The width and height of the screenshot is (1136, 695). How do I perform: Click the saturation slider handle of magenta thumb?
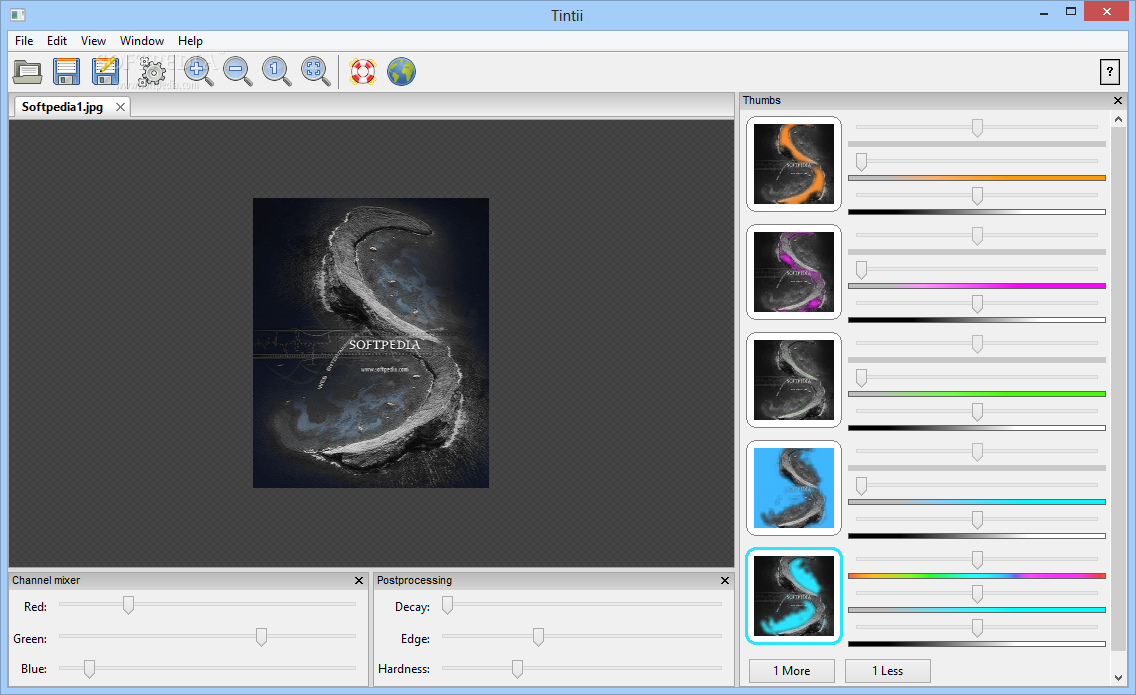(x=861, y=270)
